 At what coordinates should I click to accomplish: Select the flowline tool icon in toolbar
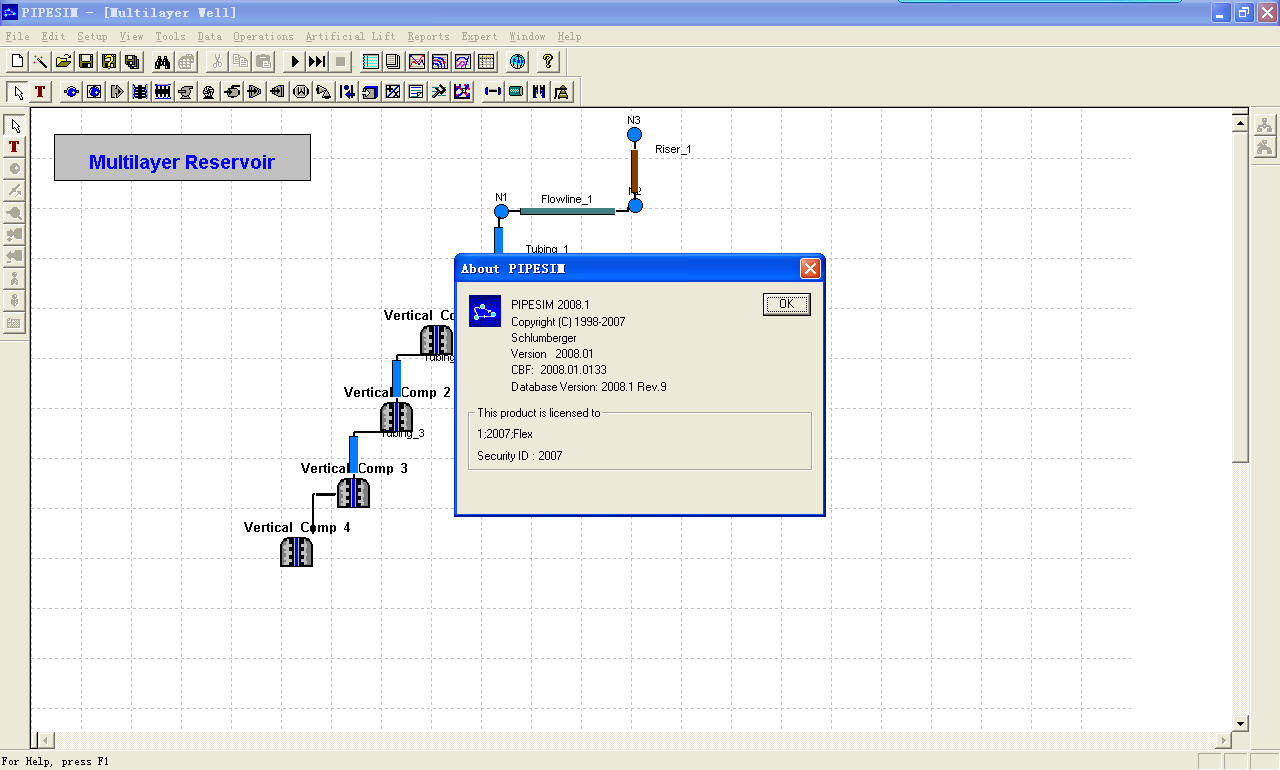[516, 92]
